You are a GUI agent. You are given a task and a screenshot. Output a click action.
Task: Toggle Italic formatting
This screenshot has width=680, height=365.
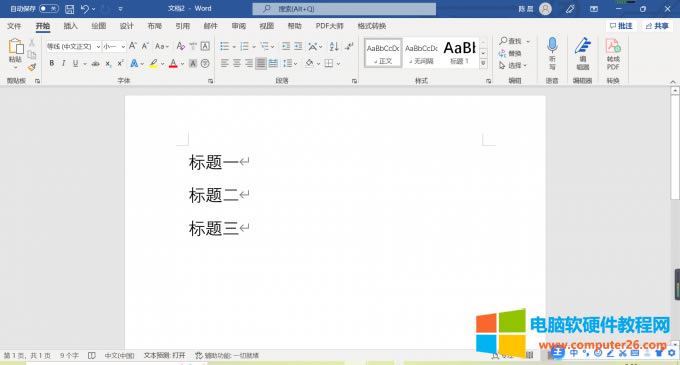(x=63, y=64)
